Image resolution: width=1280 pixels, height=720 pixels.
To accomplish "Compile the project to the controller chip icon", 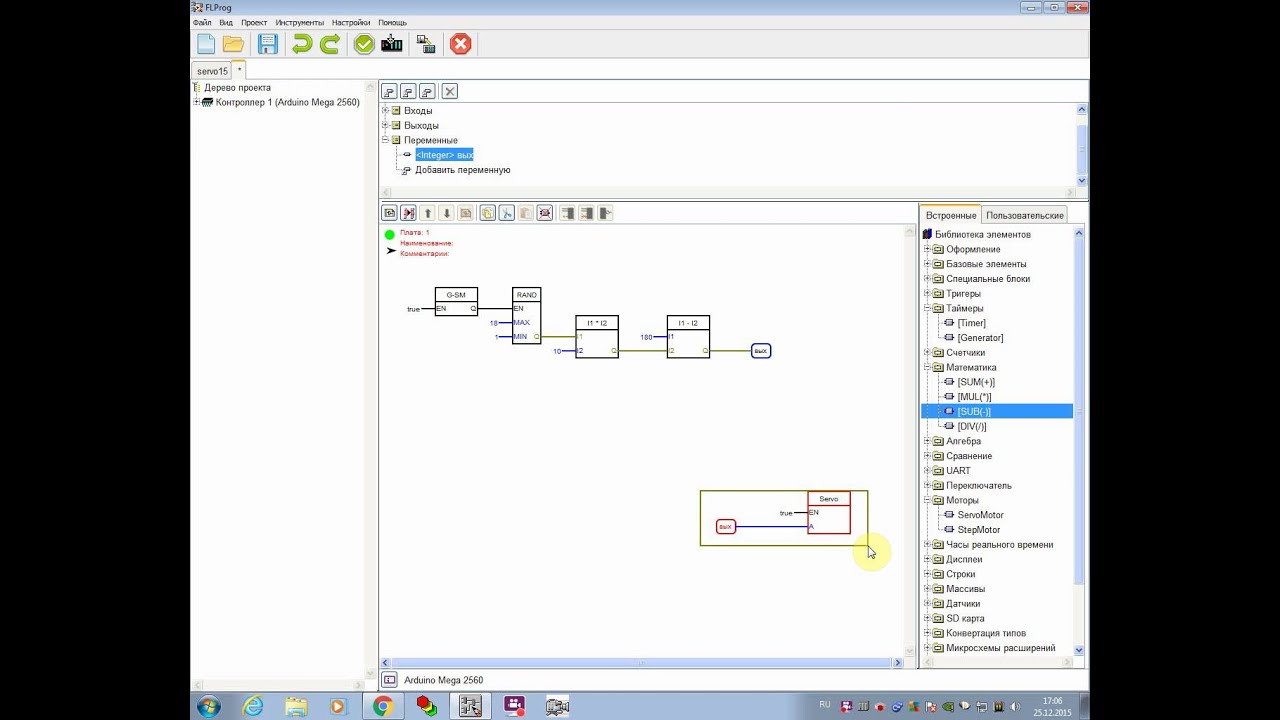I will (x=392, y=44).
